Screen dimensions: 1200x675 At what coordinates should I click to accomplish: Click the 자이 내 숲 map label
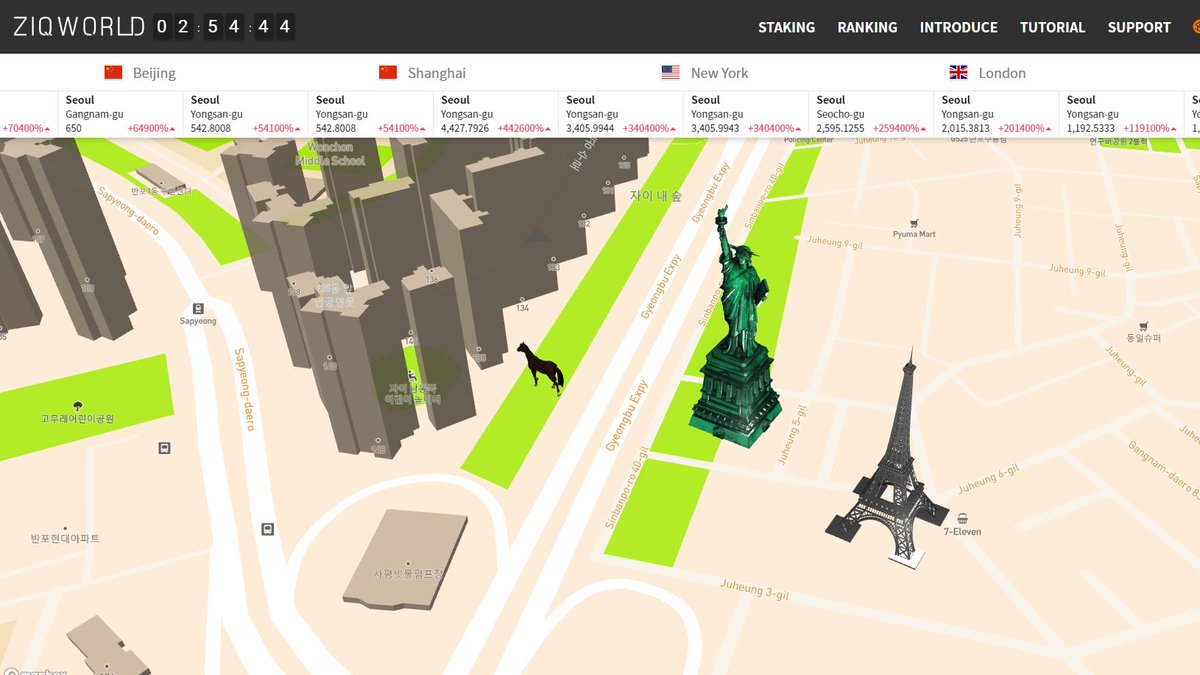(655, 197)
